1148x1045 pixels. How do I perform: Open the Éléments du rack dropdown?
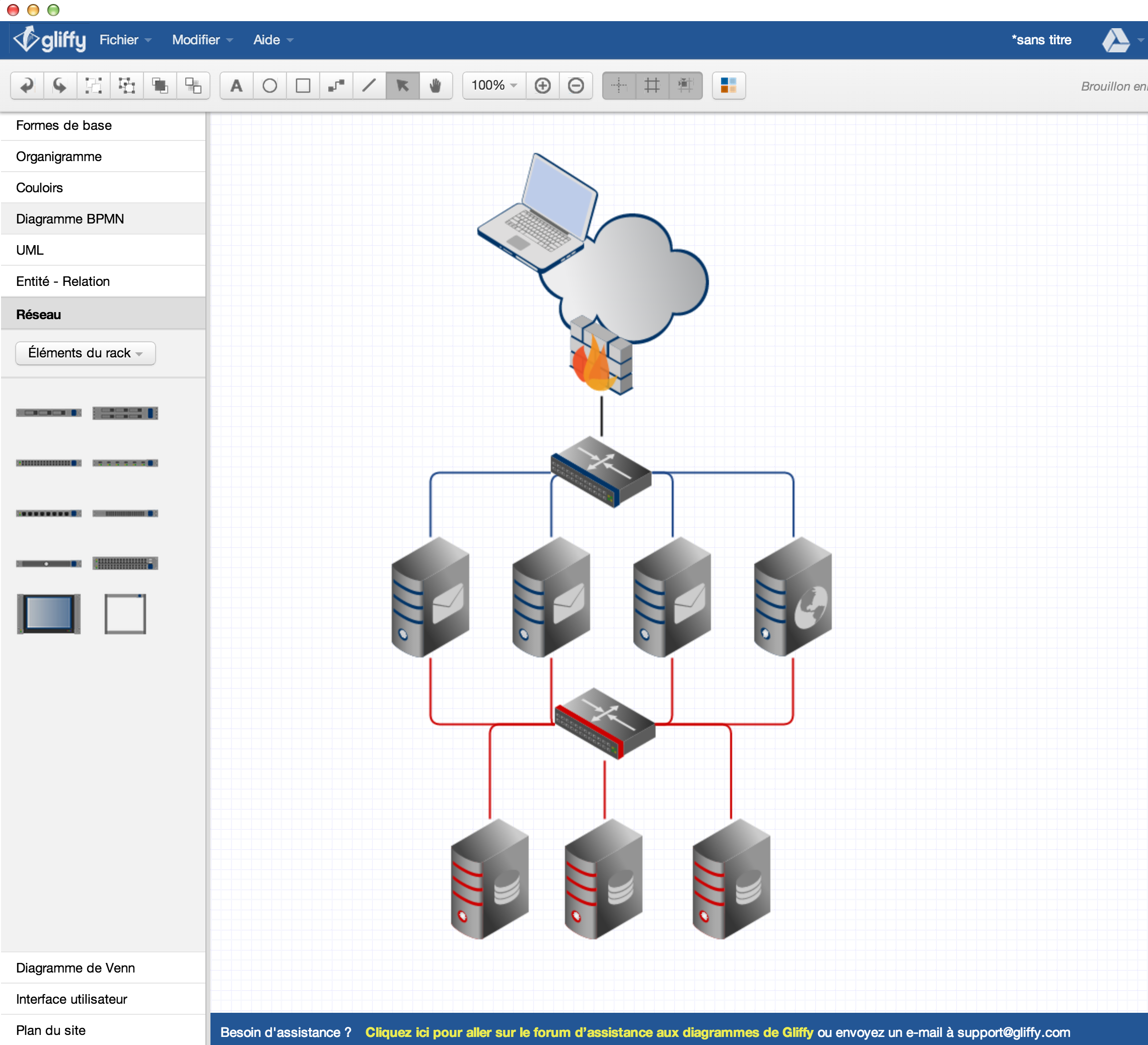pos(86,353)
